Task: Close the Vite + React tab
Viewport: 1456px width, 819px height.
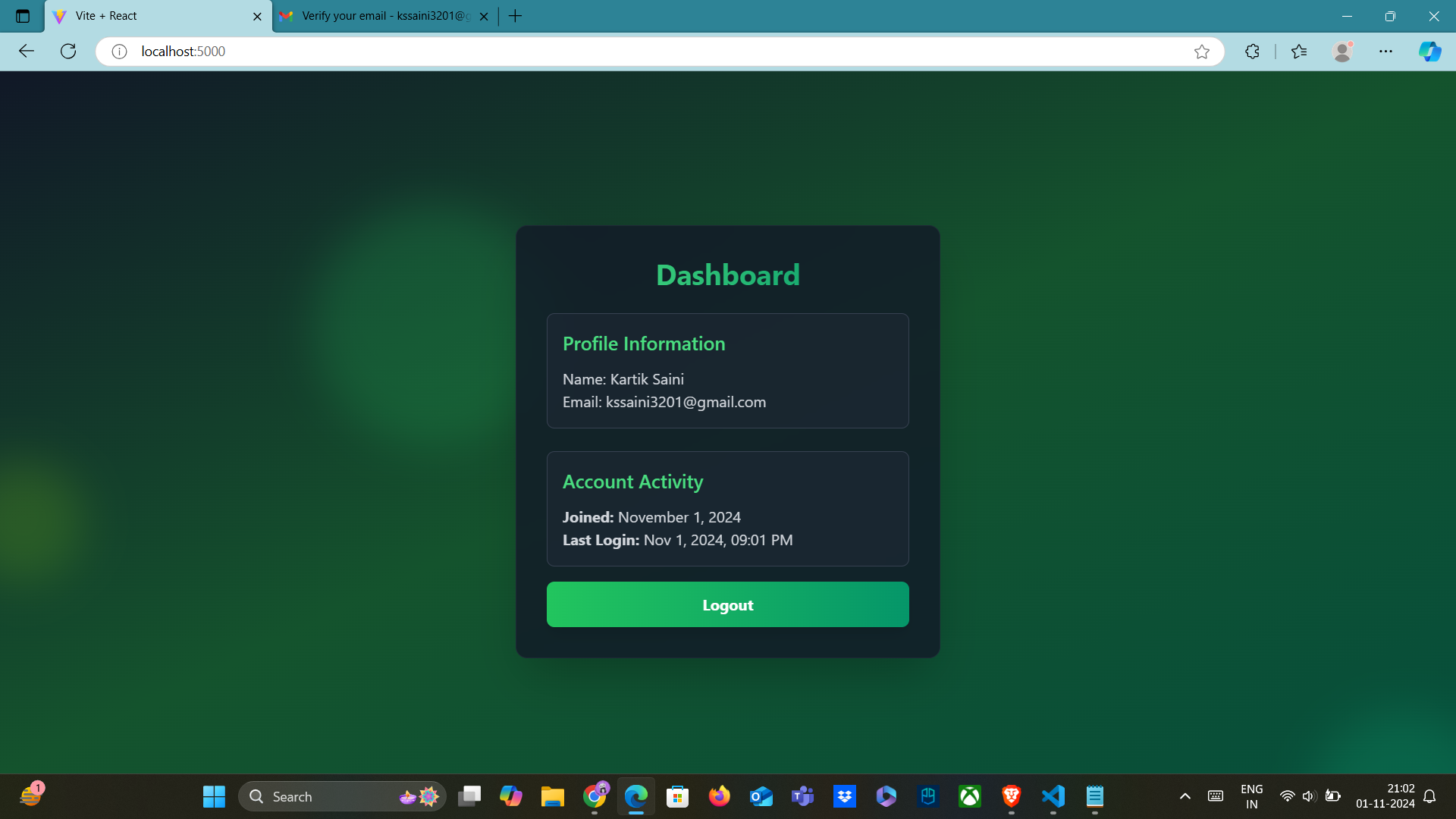Action: coord(257,16)
